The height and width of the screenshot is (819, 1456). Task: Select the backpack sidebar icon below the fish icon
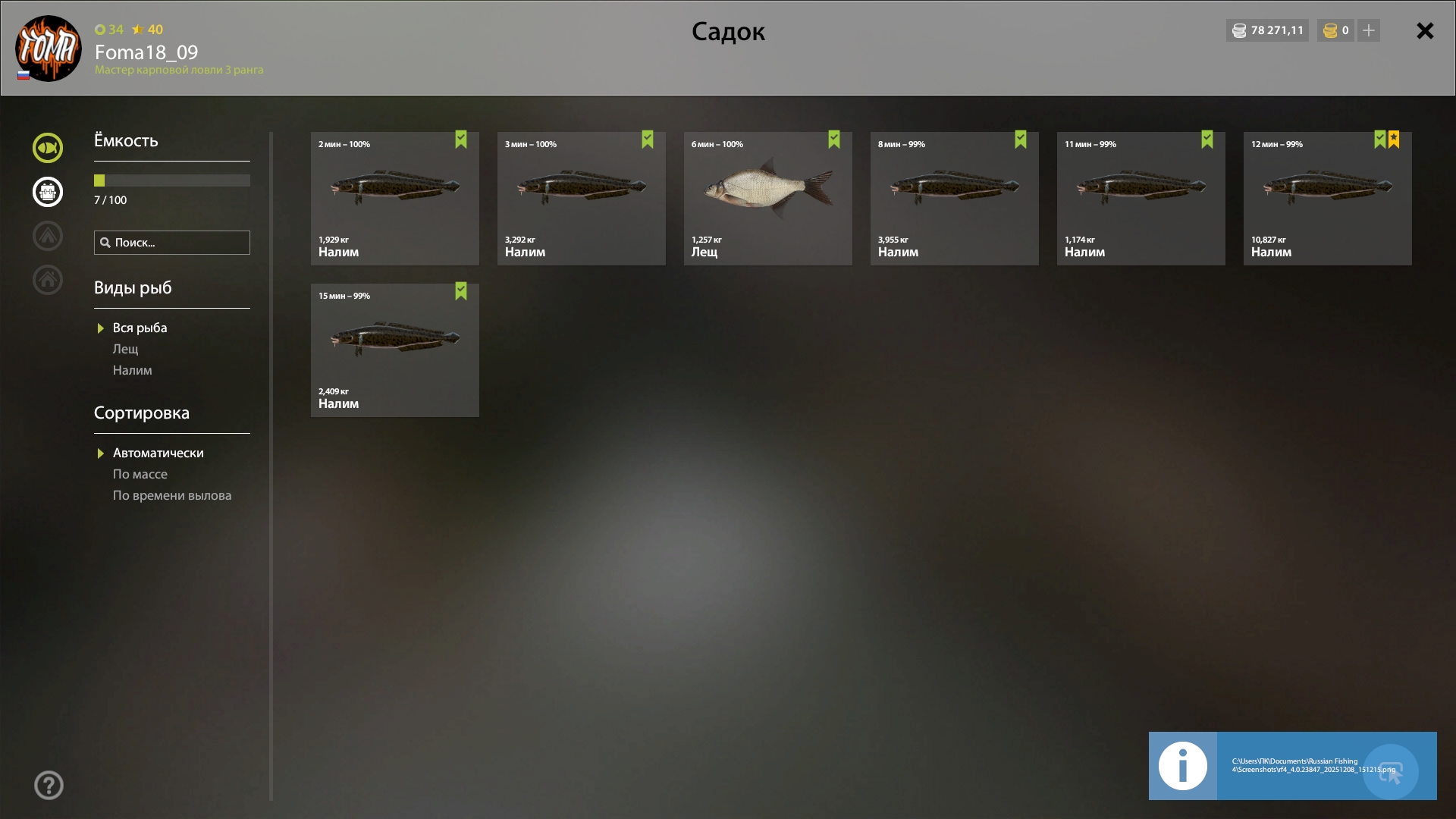pyautogui.click(x=48, y=192)
